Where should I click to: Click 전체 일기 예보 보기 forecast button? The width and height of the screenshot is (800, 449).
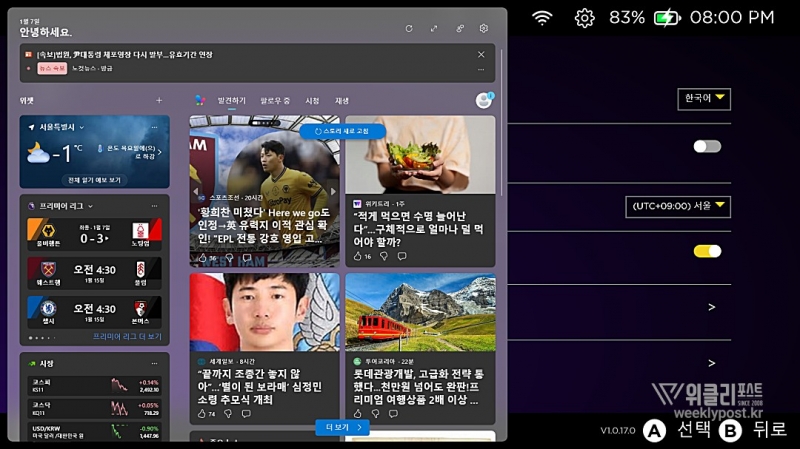pos(94,180)
